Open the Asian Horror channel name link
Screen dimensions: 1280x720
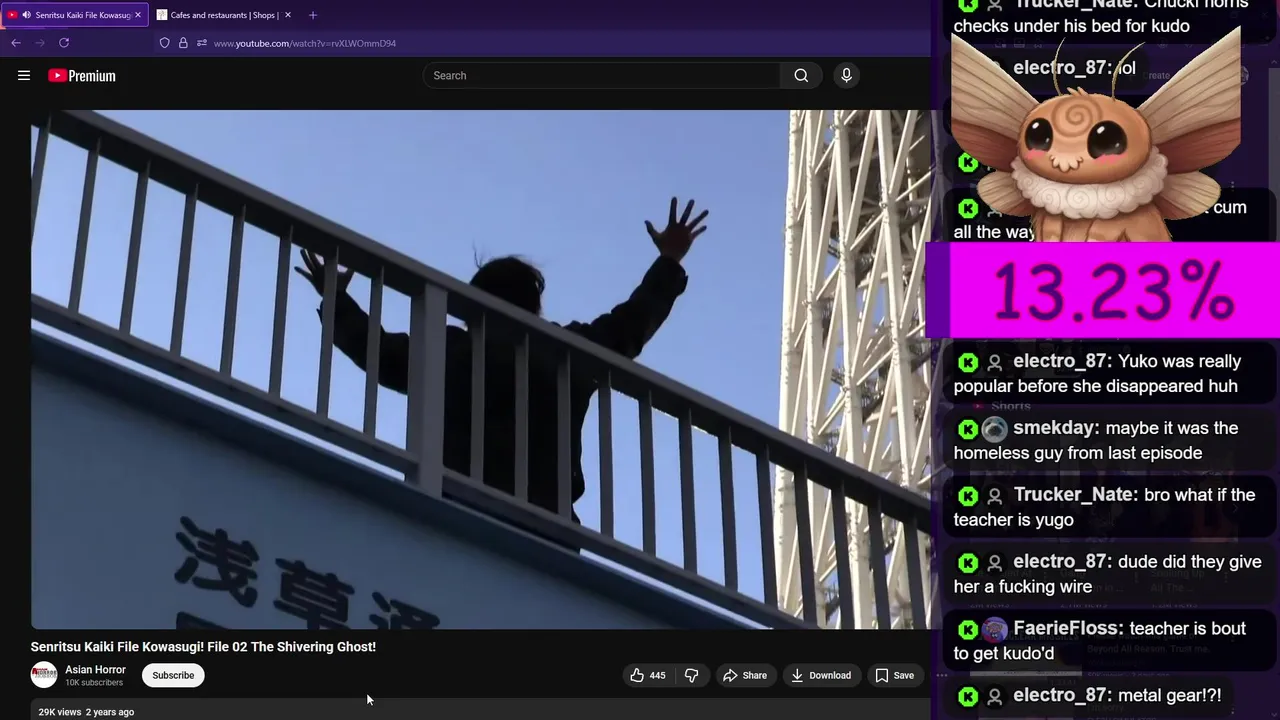point(95,670)
